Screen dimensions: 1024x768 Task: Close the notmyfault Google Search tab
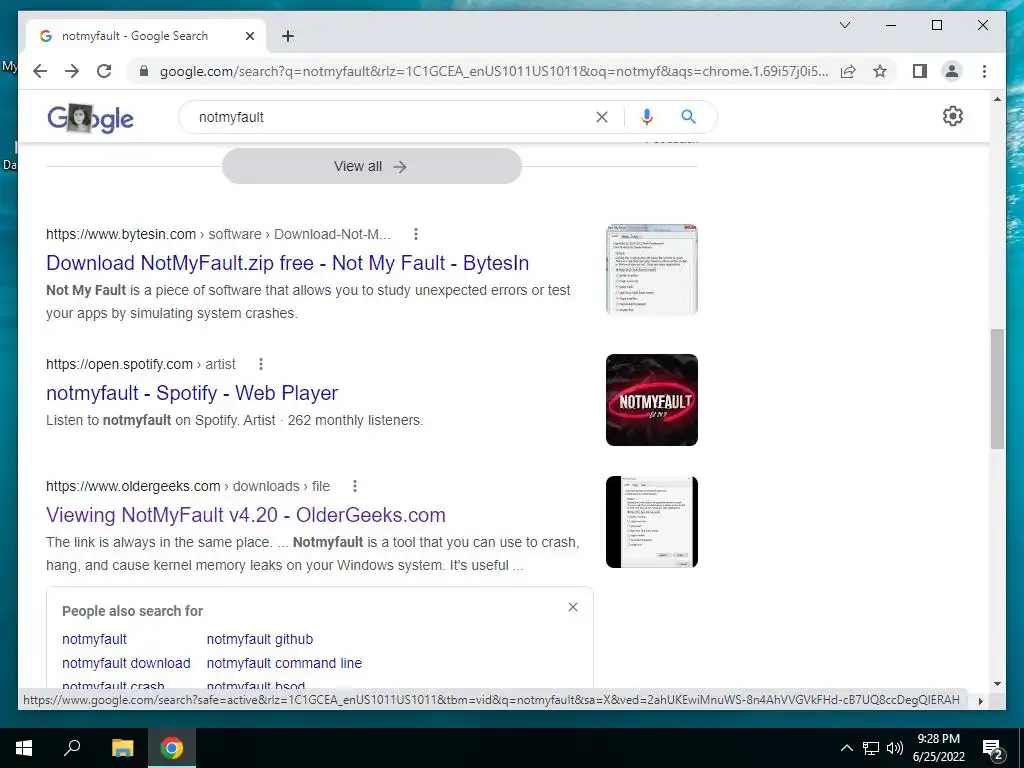pos(249,36)
